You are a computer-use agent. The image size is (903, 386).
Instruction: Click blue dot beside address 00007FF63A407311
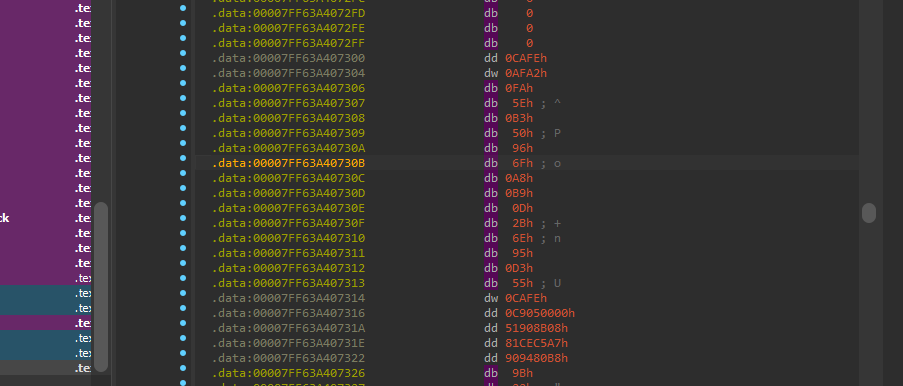(x=183, y=248)
